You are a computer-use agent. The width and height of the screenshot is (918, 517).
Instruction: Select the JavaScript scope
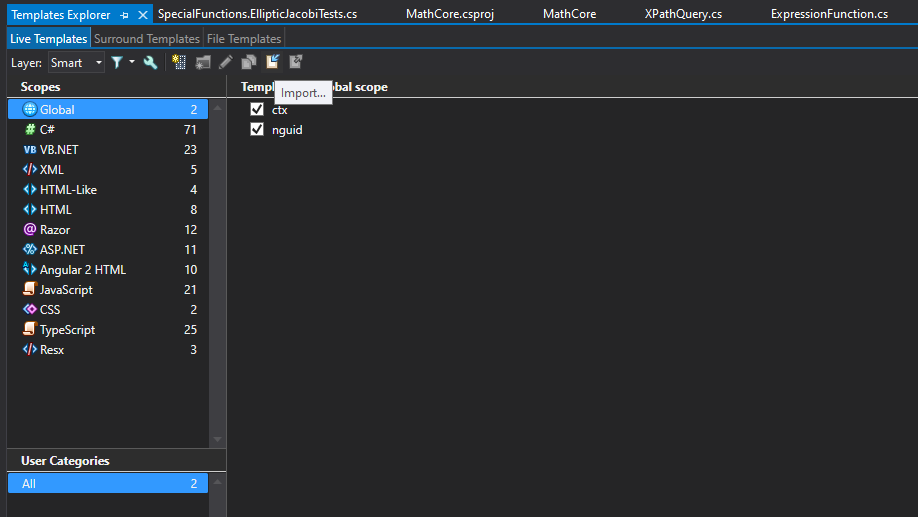pyautogui.click(x=108, y=289)
